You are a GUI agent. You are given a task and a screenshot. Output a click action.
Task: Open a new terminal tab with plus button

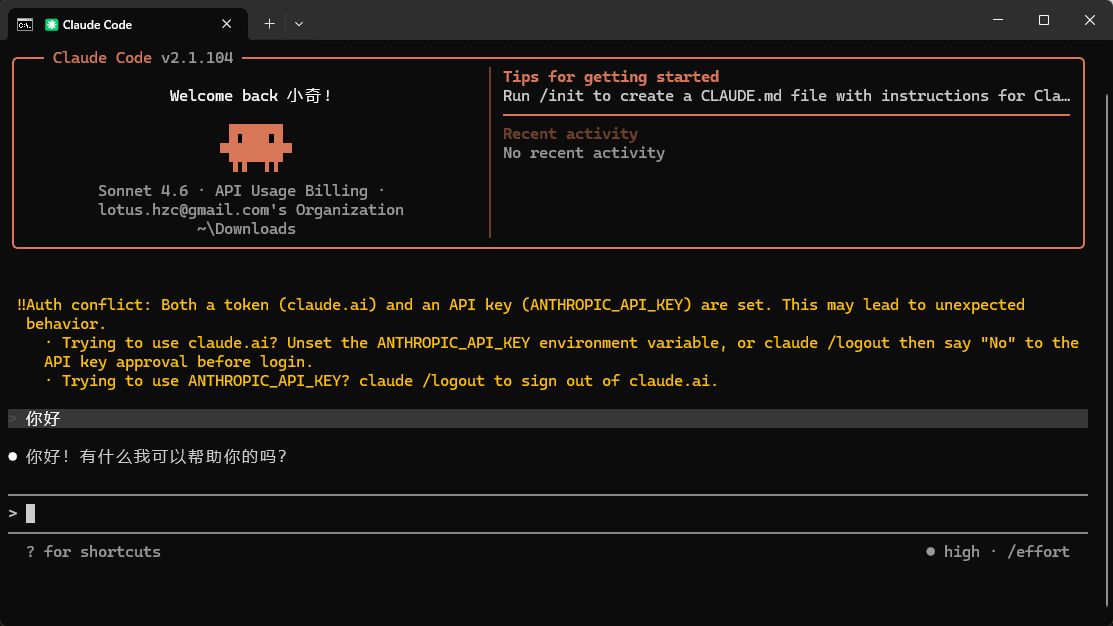(269, 24)
